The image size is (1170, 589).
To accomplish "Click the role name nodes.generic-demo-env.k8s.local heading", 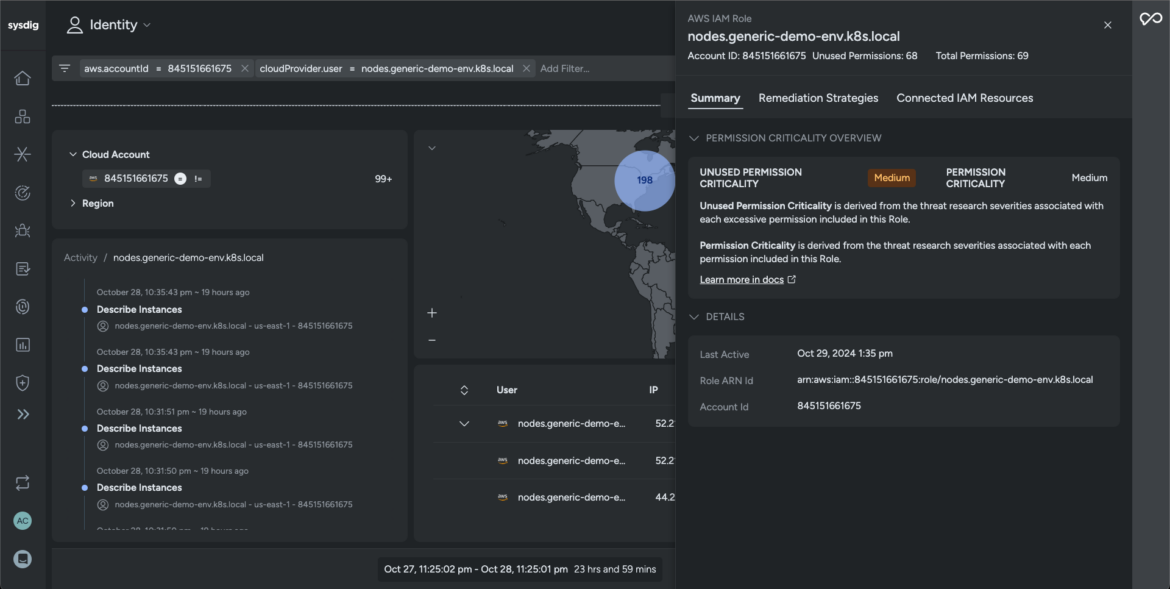I will 793,36.
